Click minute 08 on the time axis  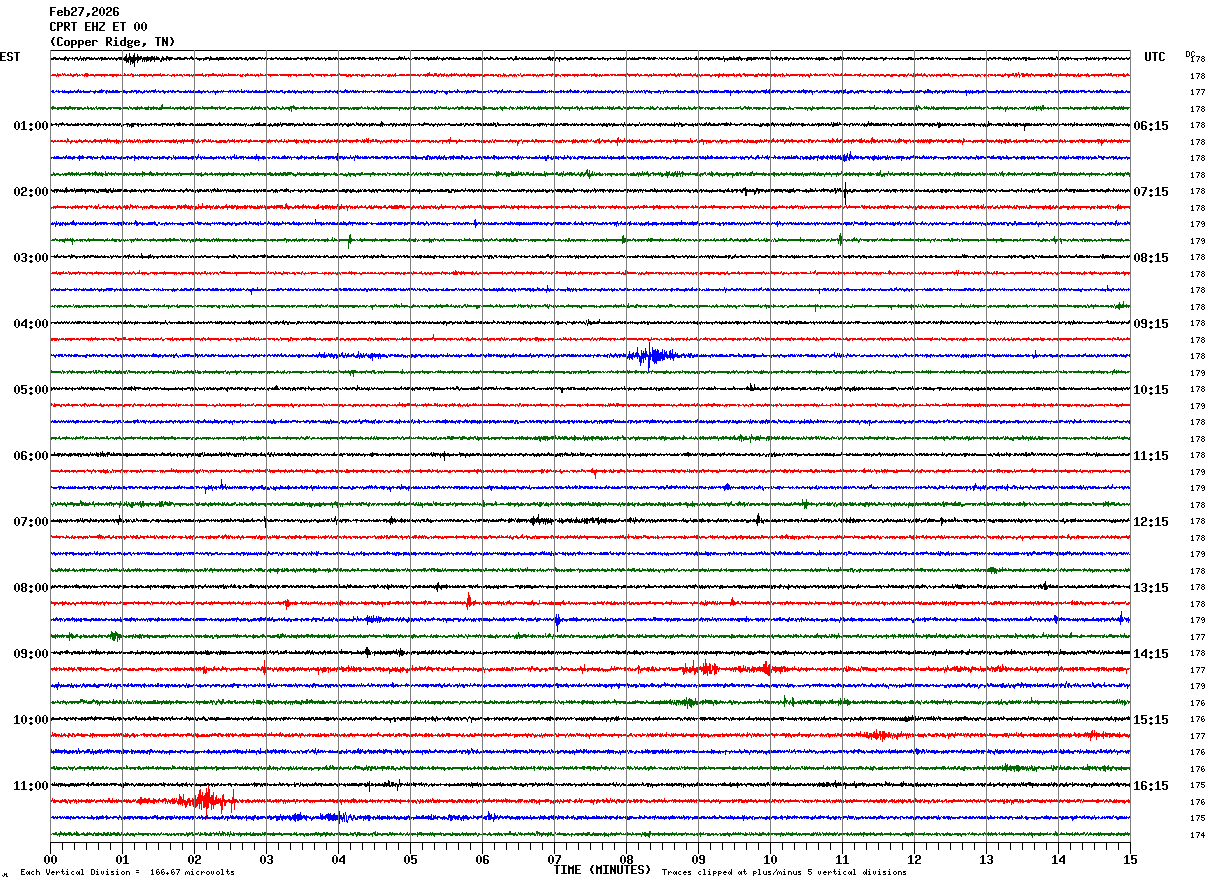click(x=626, y=859)
